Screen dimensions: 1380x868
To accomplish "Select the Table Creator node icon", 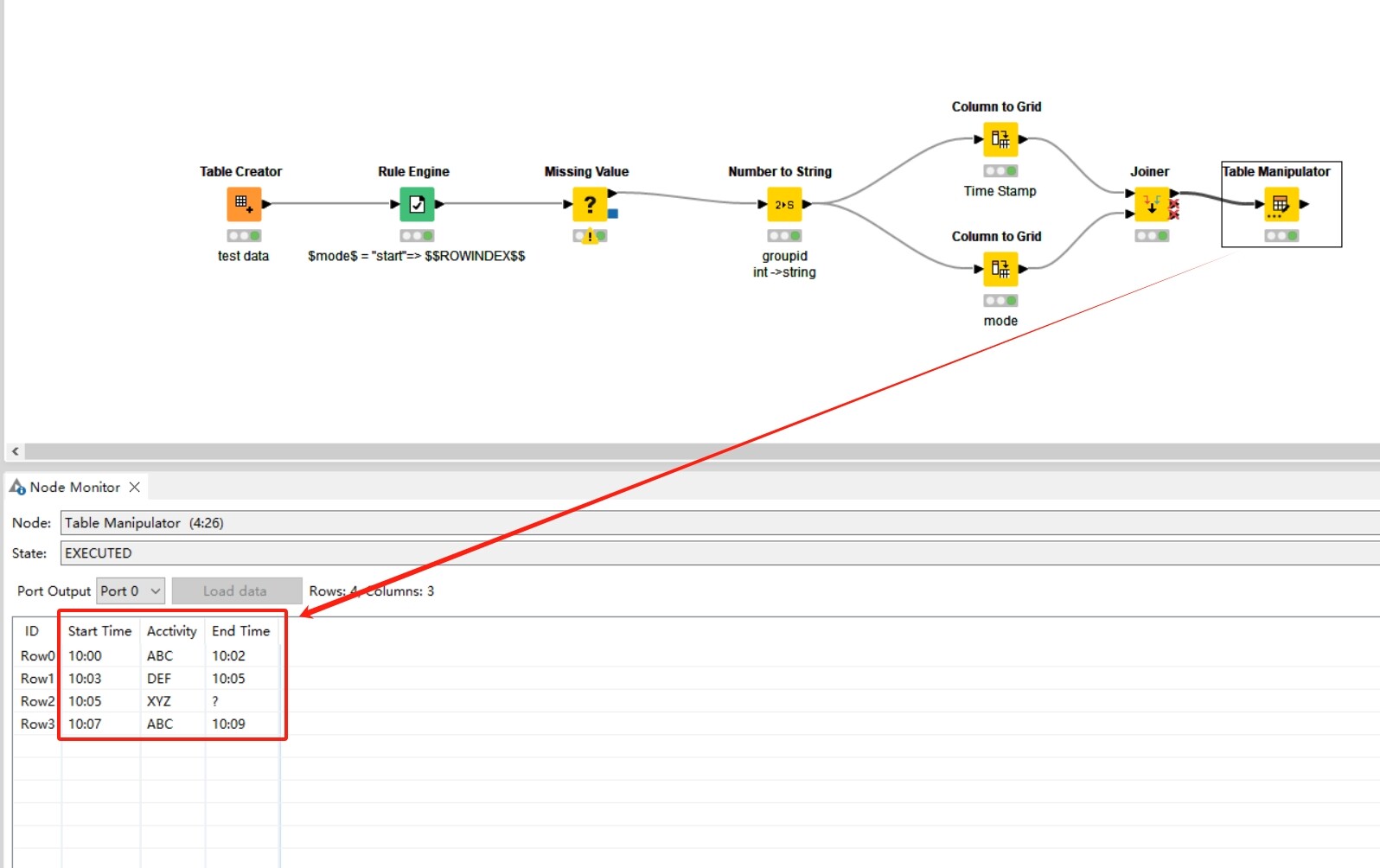I will [244, 204].
